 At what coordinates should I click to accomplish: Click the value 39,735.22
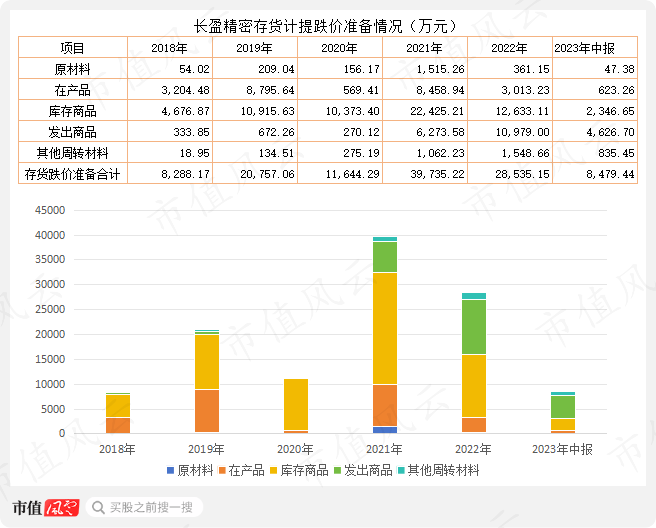(x=437, y=174)
